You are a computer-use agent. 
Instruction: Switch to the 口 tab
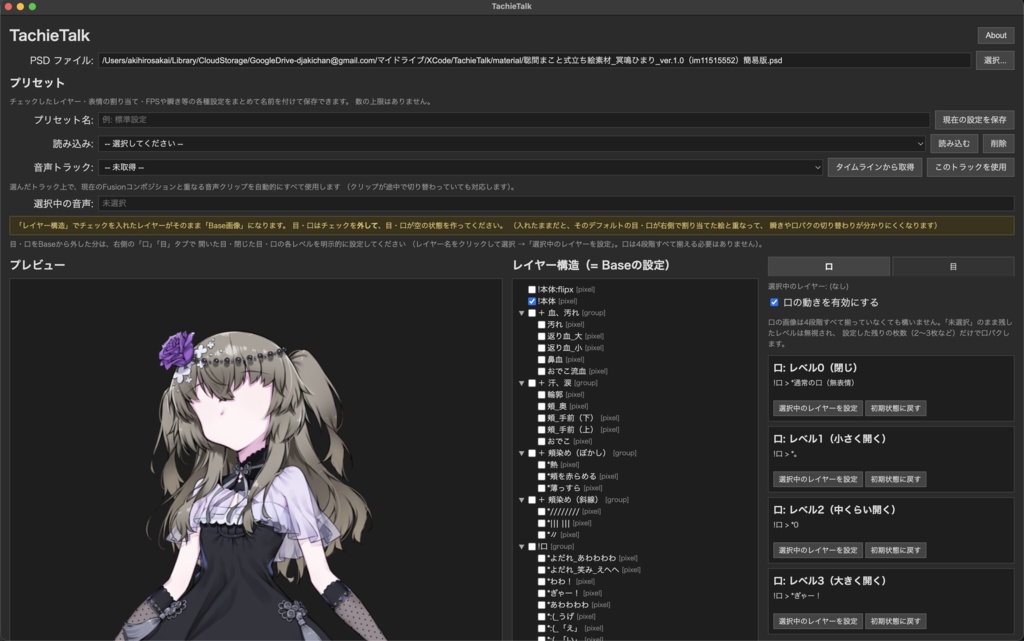828,266
